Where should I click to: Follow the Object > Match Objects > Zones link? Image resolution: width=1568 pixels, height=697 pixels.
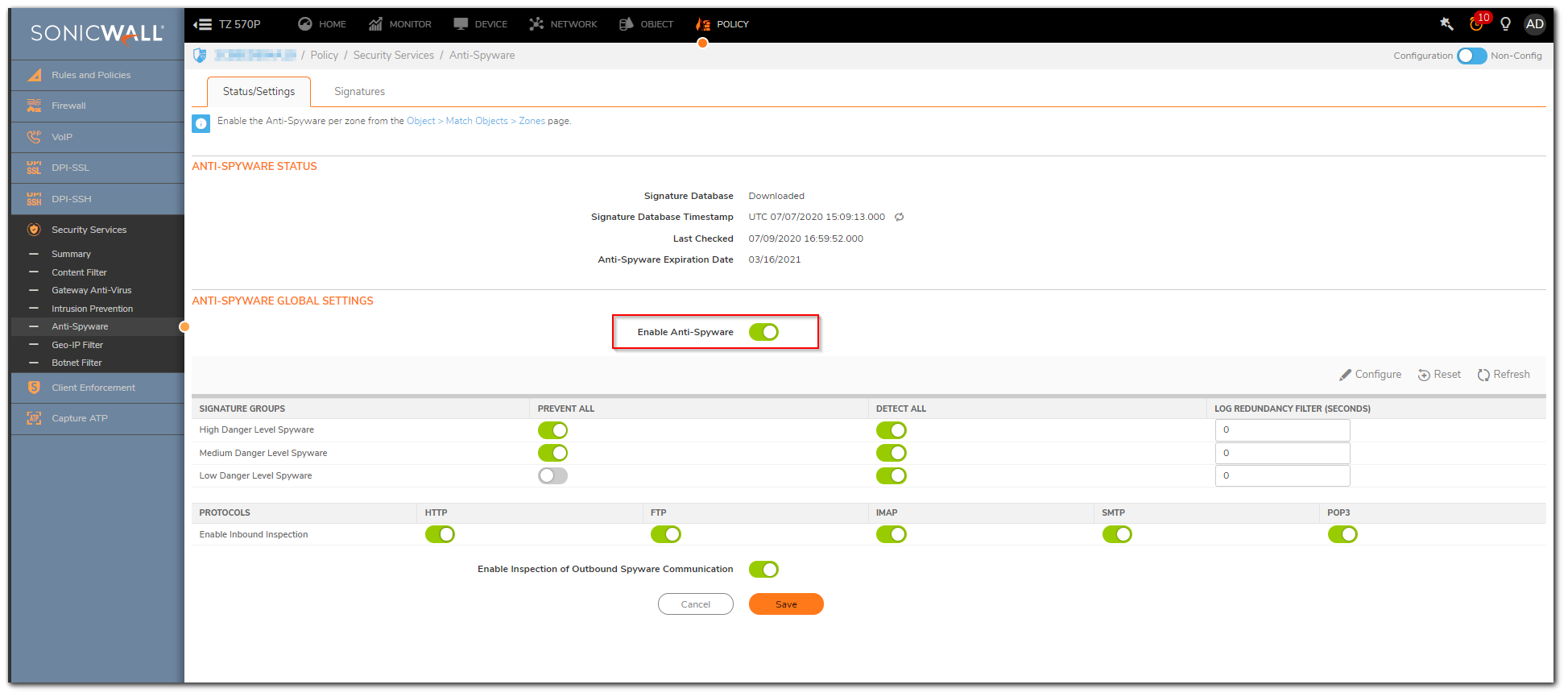(x=476, y=121)
